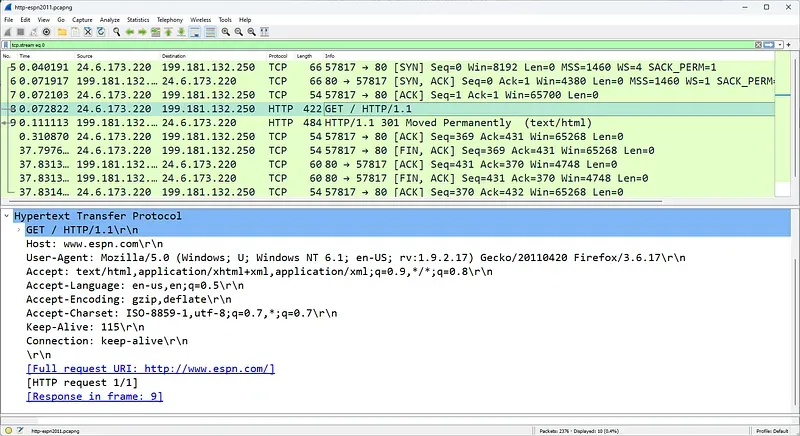Select the Accept-Encoding: gzip,deflate line
800x436 pixels.
pos(129,299)
